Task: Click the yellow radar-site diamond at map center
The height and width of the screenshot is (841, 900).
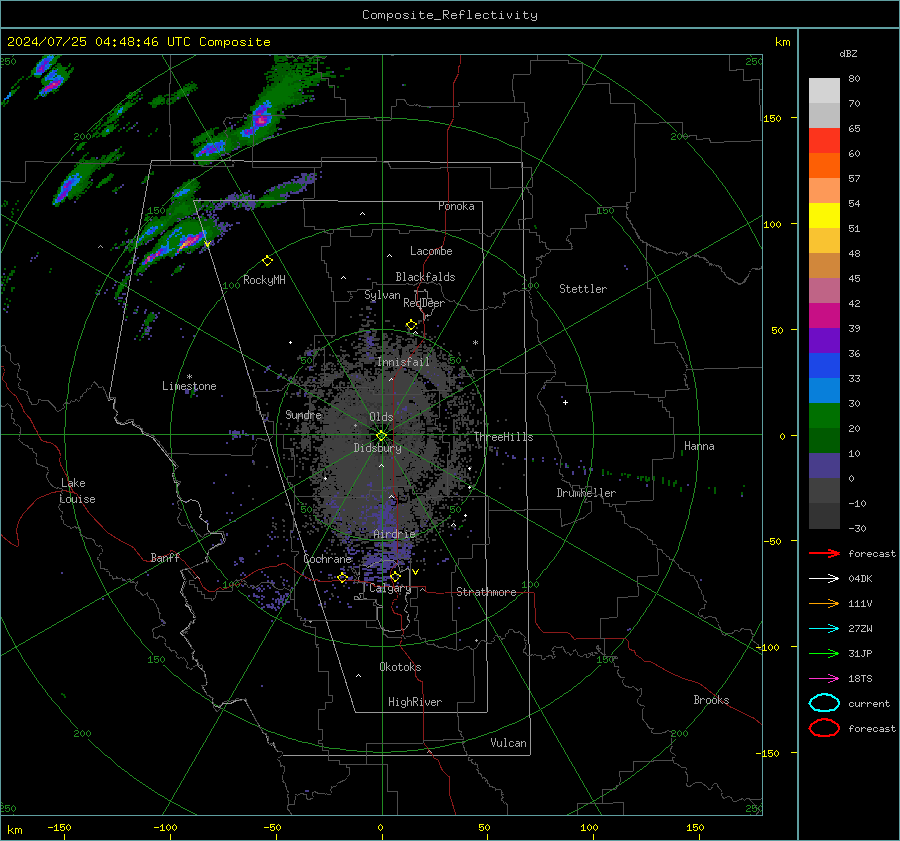Action: pos(381,436)
